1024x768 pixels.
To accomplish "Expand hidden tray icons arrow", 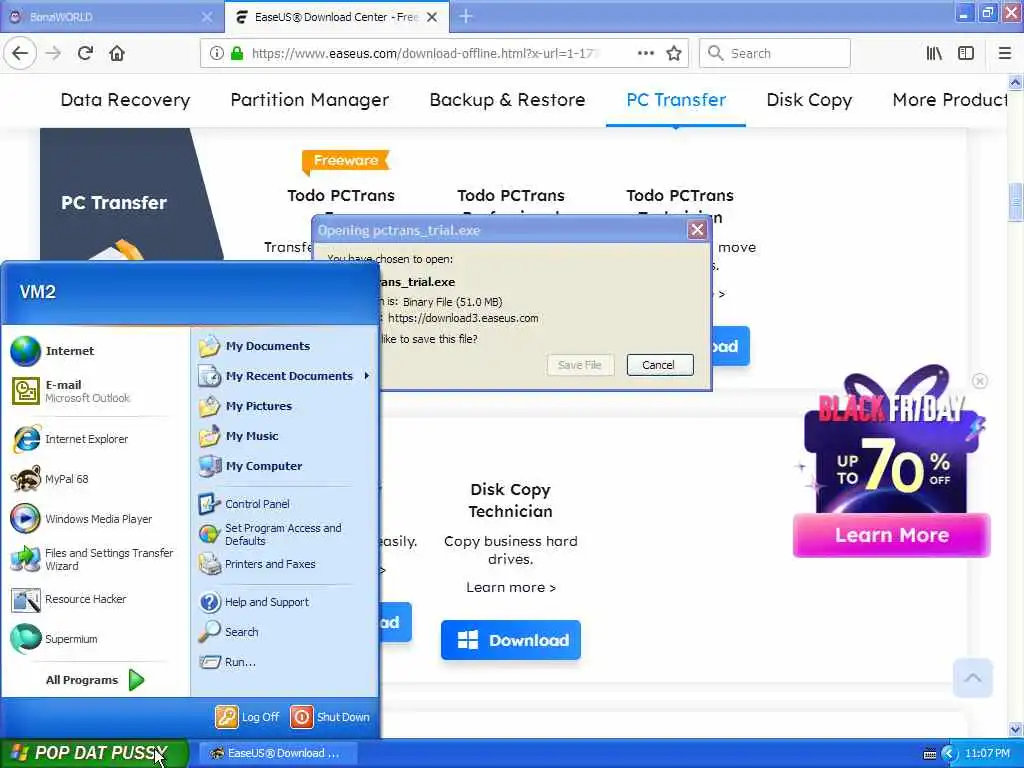I will point(949,754).
